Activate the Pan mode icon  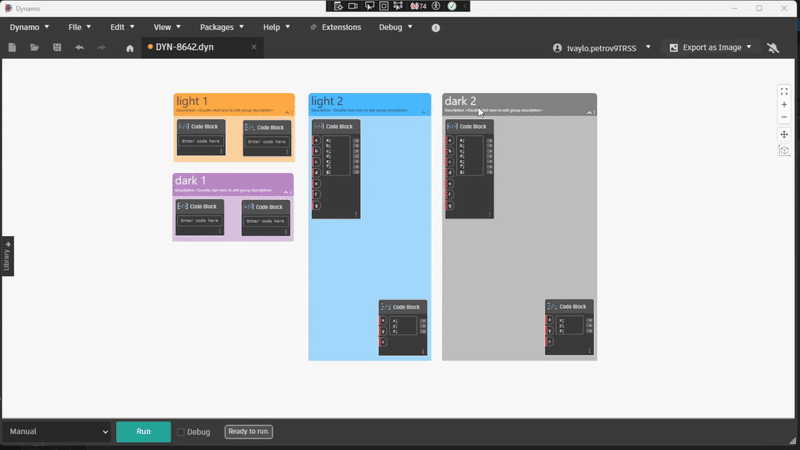click(785, 135)
